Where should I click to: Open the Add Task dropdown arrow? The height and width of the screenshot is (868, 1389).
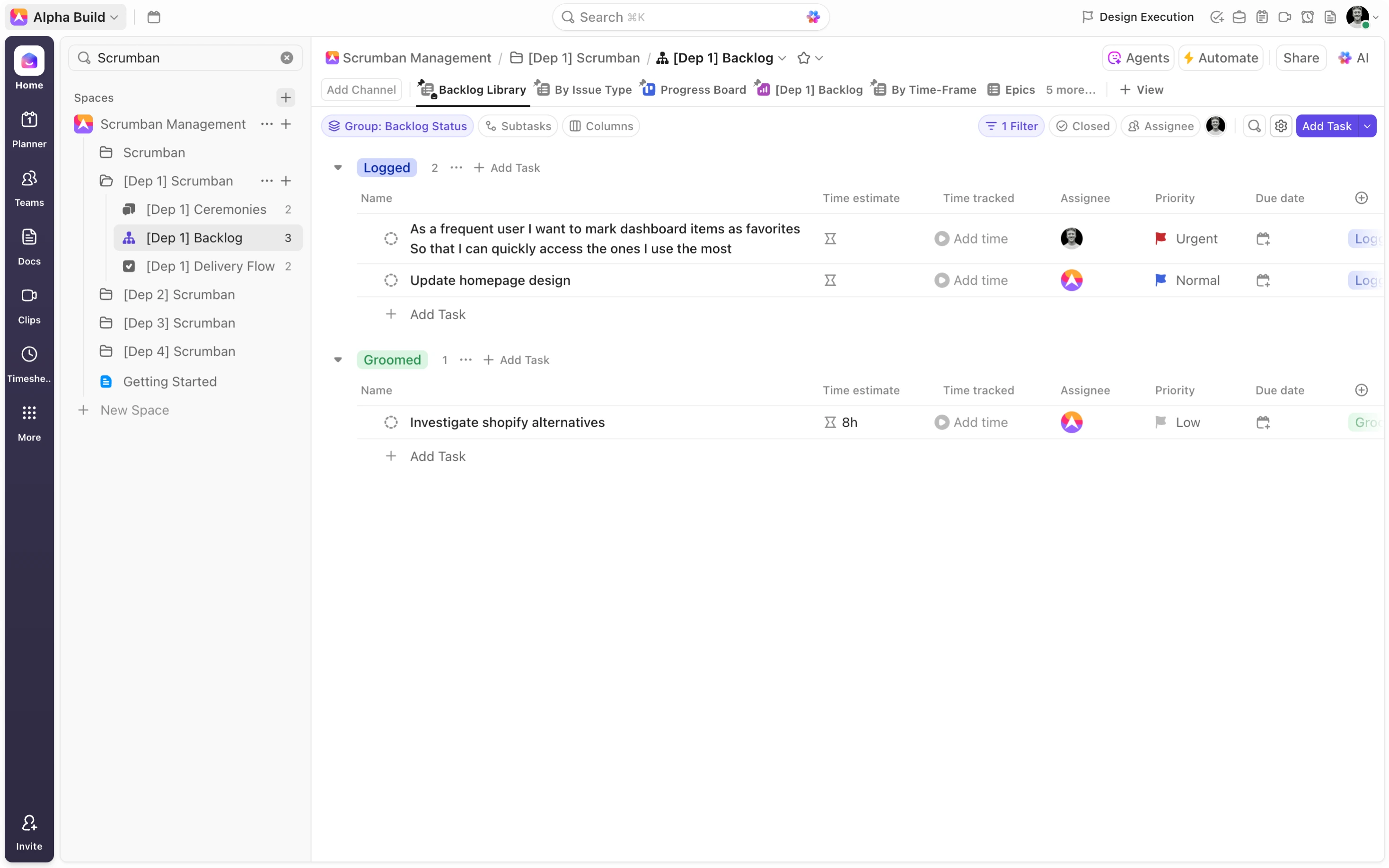pyautogui.click(x=1368, y=126)
